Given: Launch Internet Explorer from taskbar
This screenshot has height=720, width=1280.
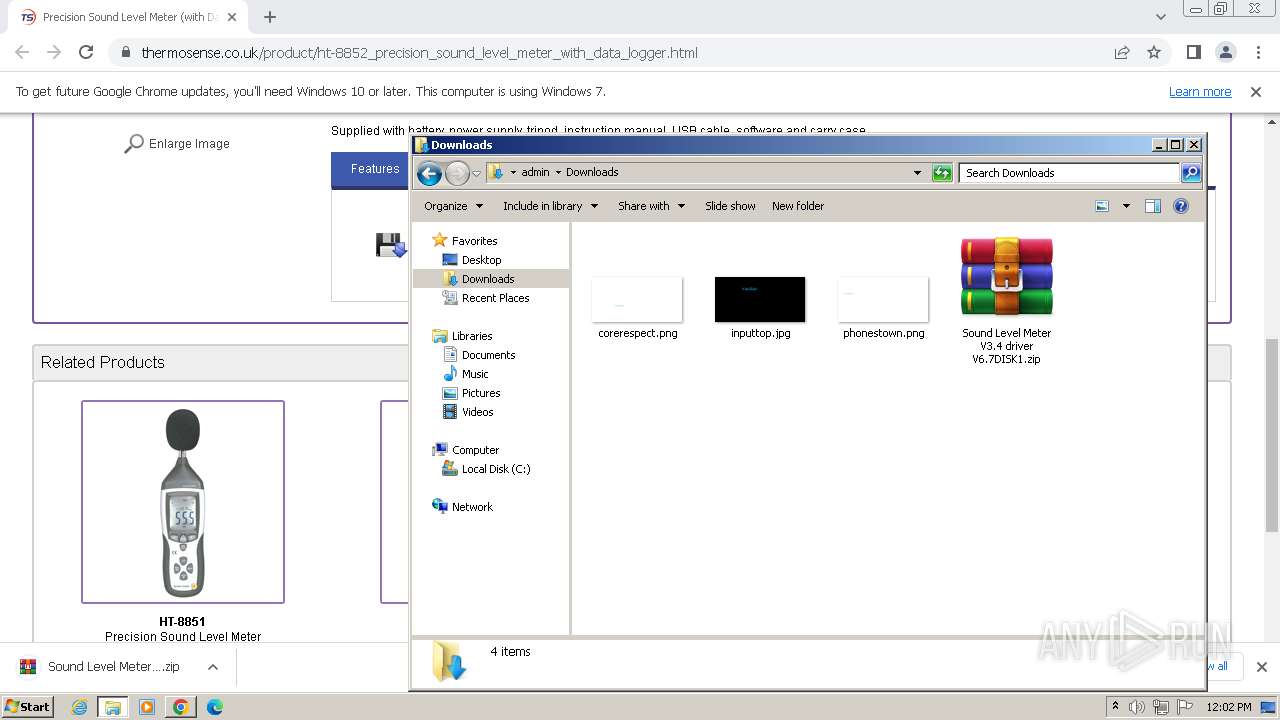Looking at the screenshot, I should tap(79, 707).
